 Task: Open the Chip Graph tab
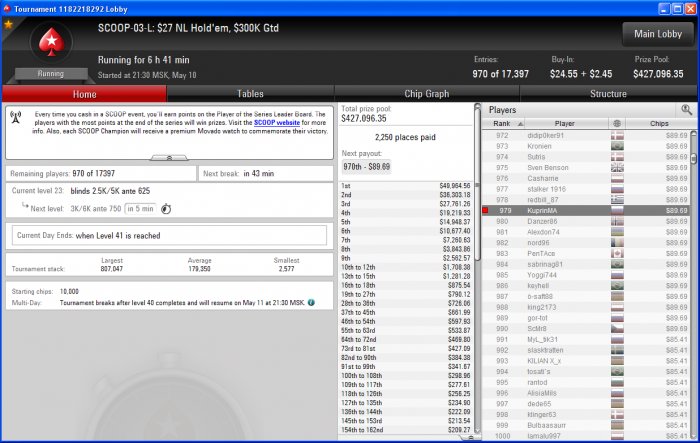tap(427, 94)
